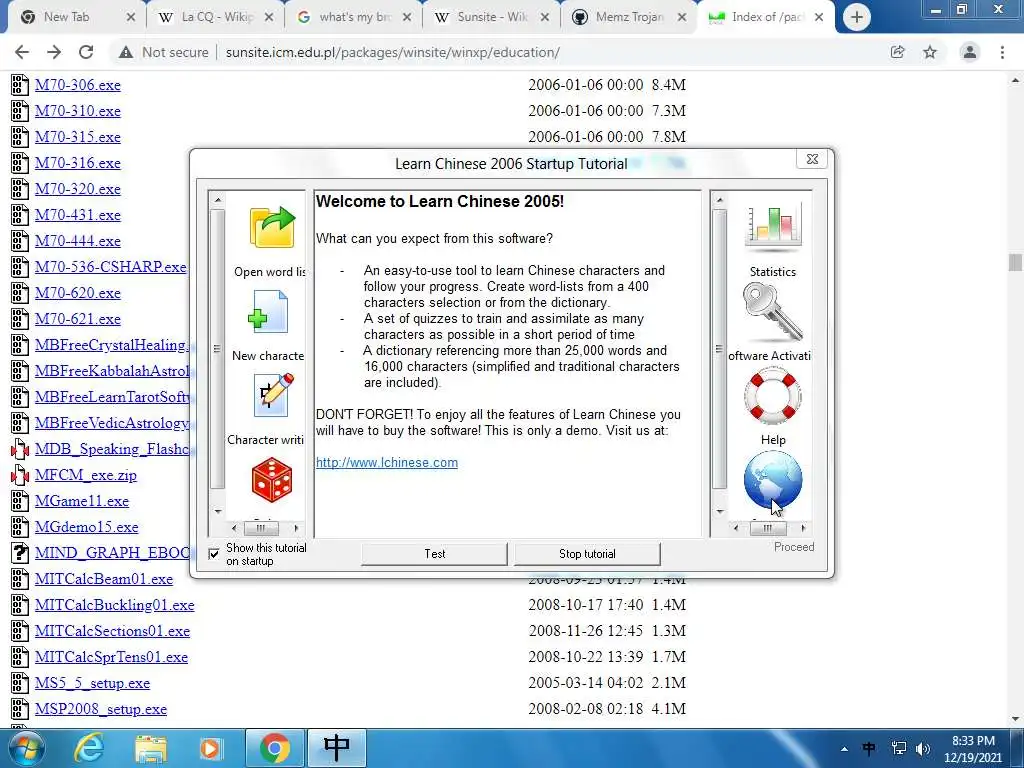Open the word list folder icon
This screenshot has height=768, width=1024.
(x=272, y=227)
